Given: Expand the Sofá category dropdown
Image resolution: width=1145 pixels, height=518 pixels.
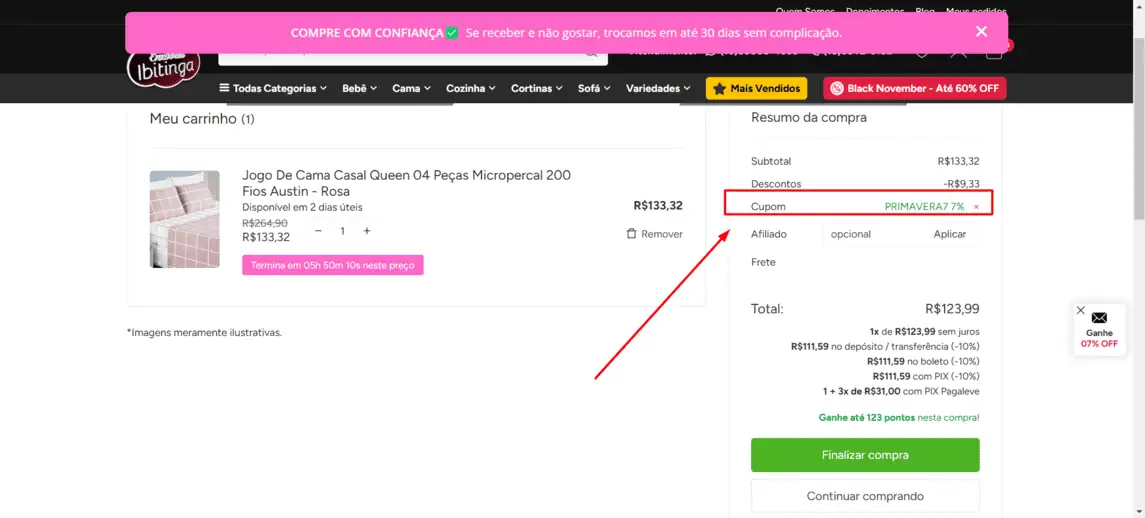Looking at the screenshot, I should pos(594,88).
